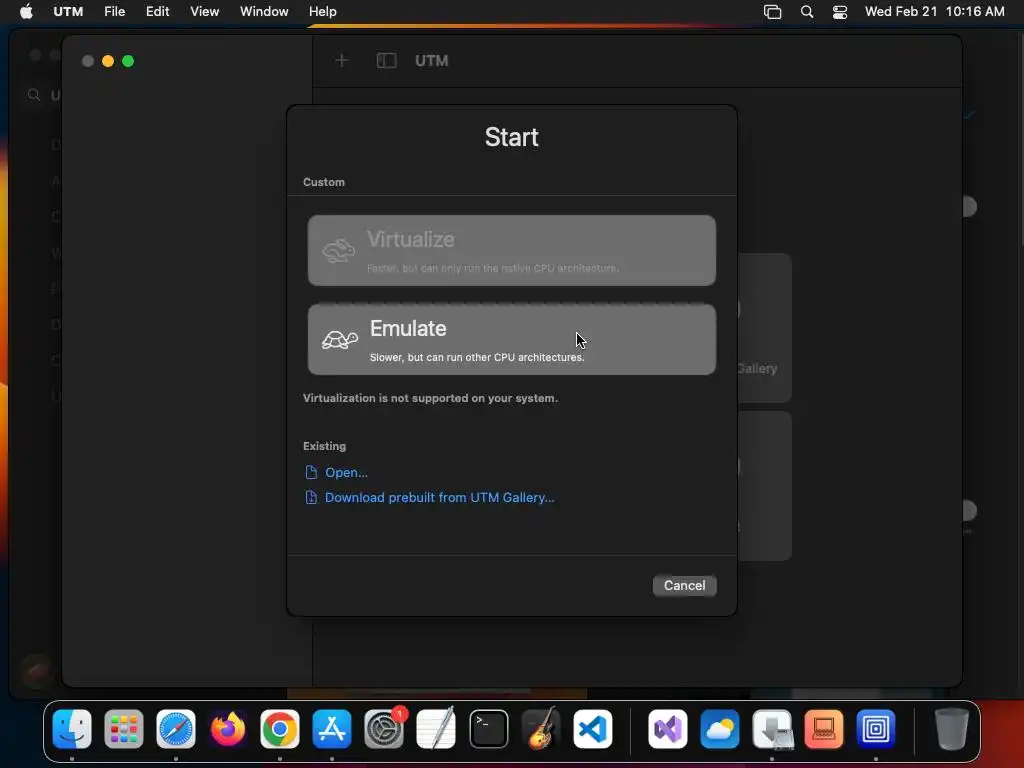The image size is (1024, 768).
Task: Open the Trash from the Dock
Action: click(x=952, y=729)
